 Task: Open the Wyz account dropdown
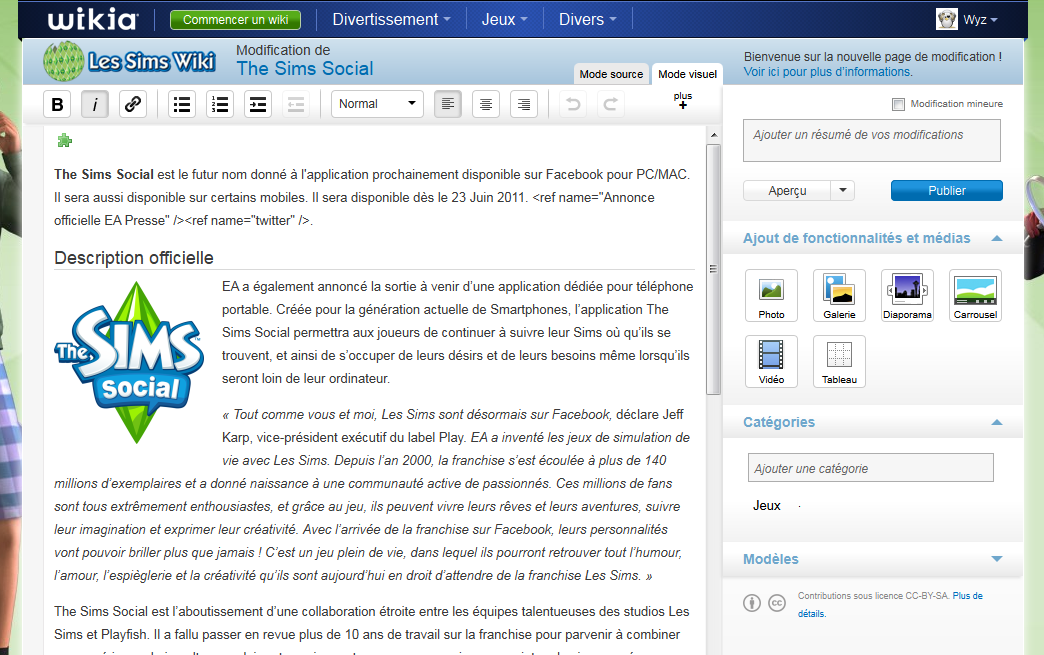click(980, 20)
